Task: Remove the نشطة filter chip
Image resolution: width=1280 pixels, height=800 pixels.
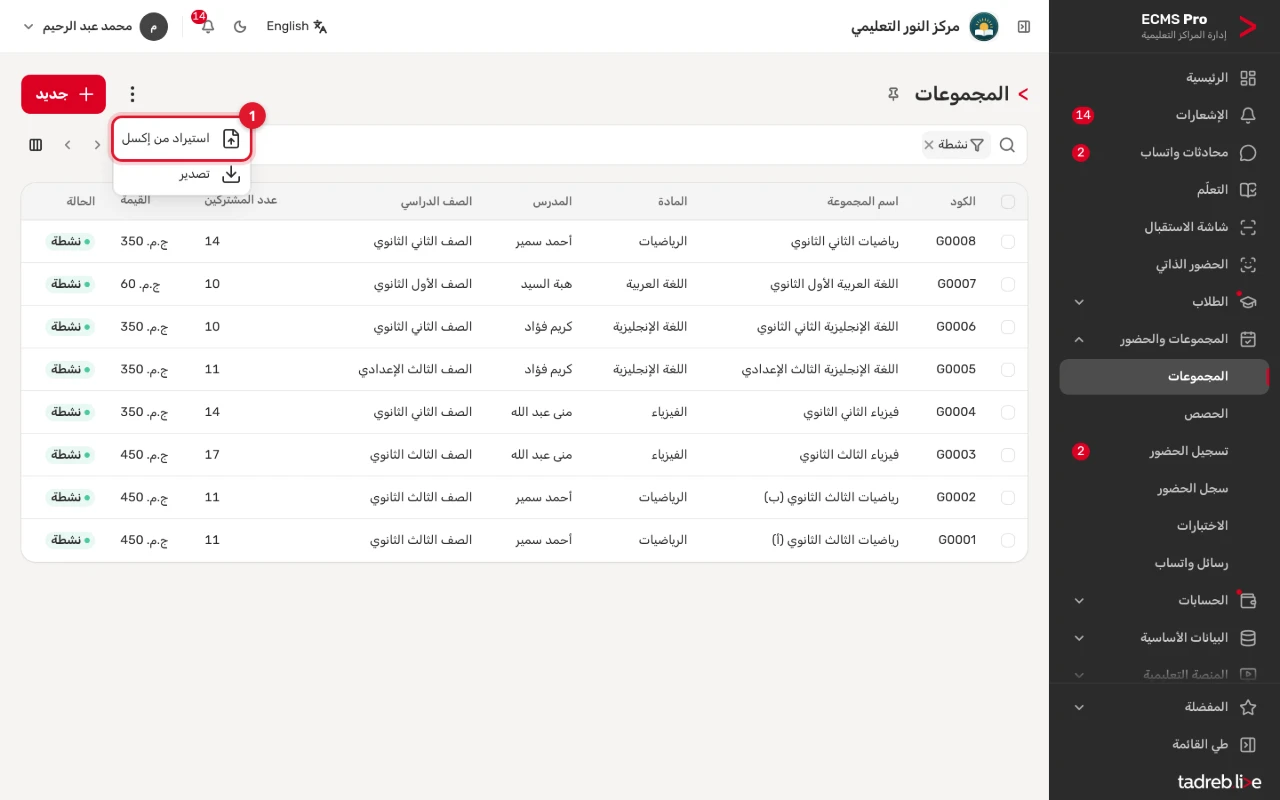Action: pyautogui.click(x=928, y=145)
